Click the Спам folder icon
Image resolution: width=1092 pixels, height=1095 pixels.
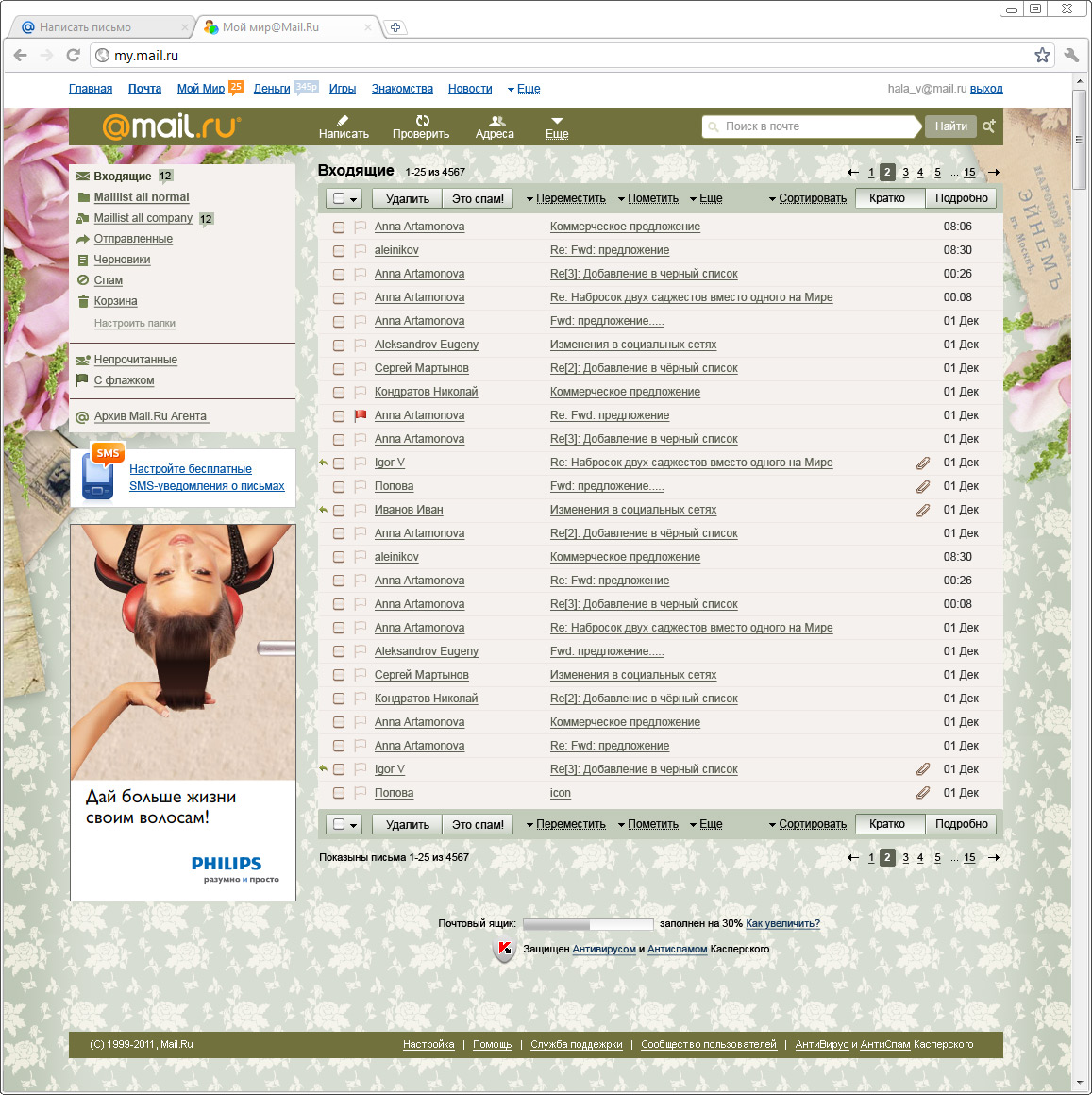click(x=83, y=280)
